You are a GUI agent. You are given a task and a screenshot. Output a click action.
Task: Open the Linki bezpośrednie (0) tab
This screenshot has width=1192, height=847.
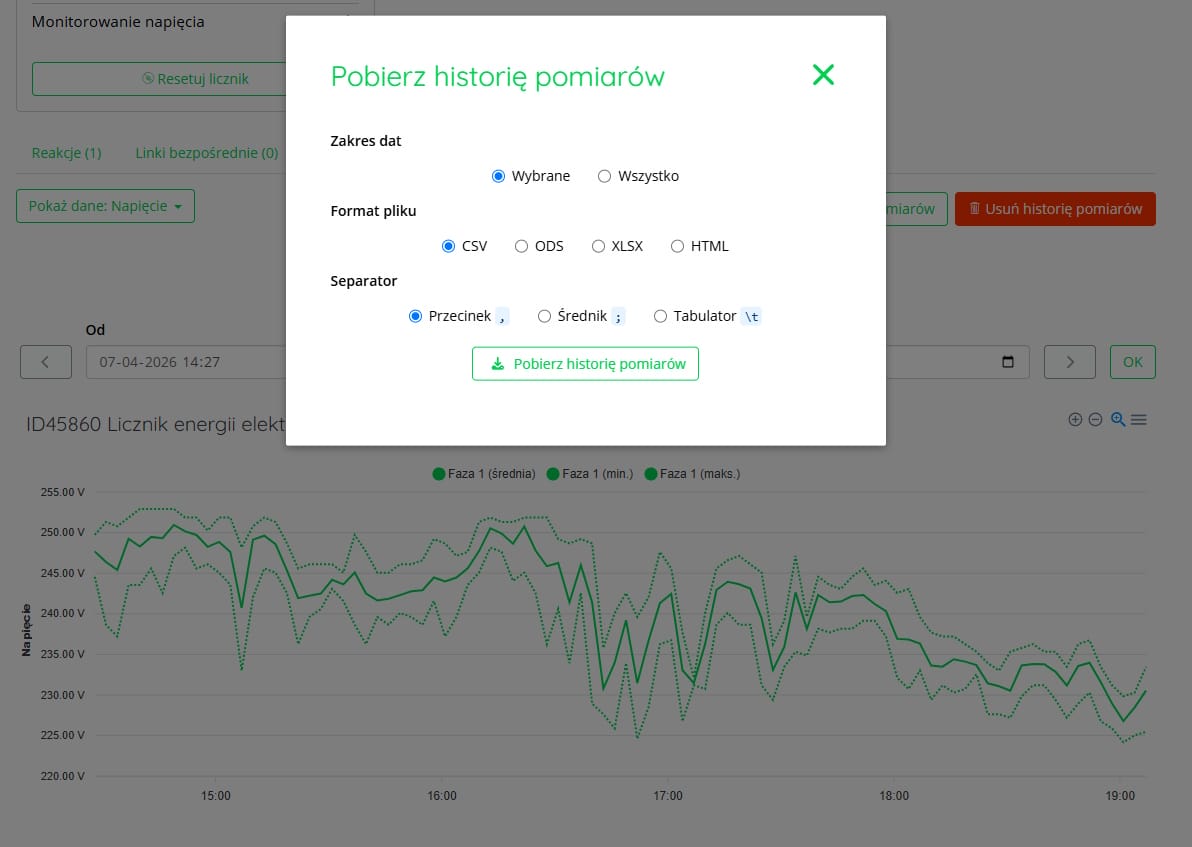206,152
